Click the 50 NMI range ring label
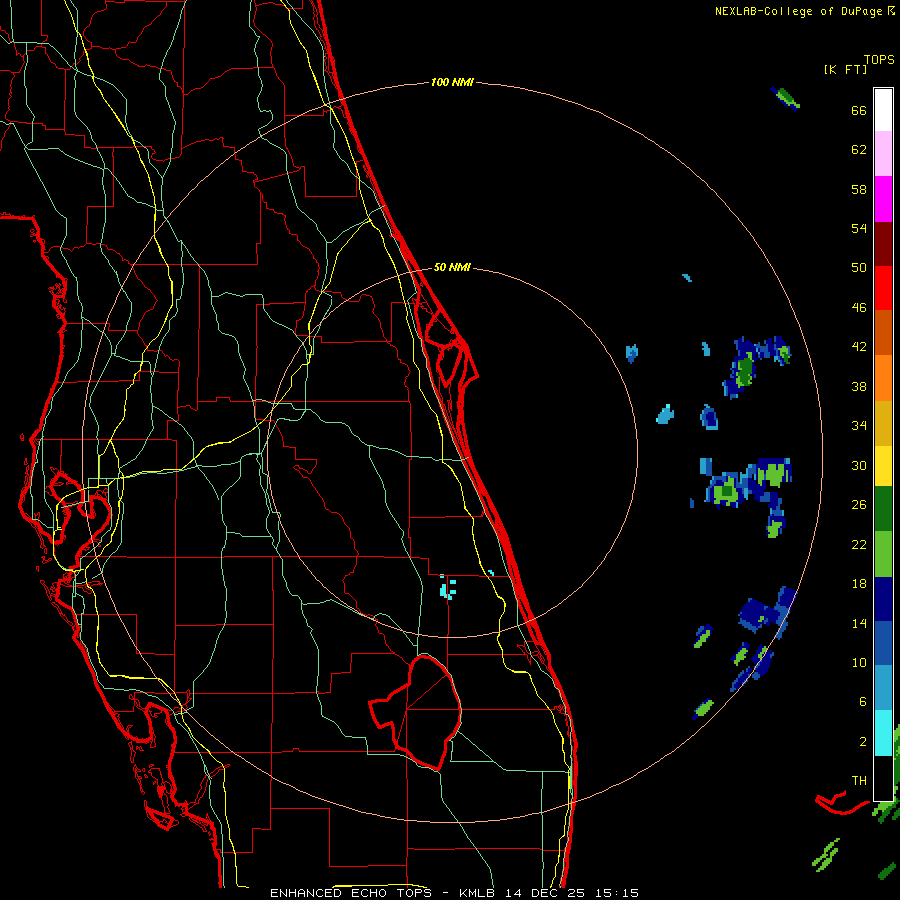 tap(452, 267)
